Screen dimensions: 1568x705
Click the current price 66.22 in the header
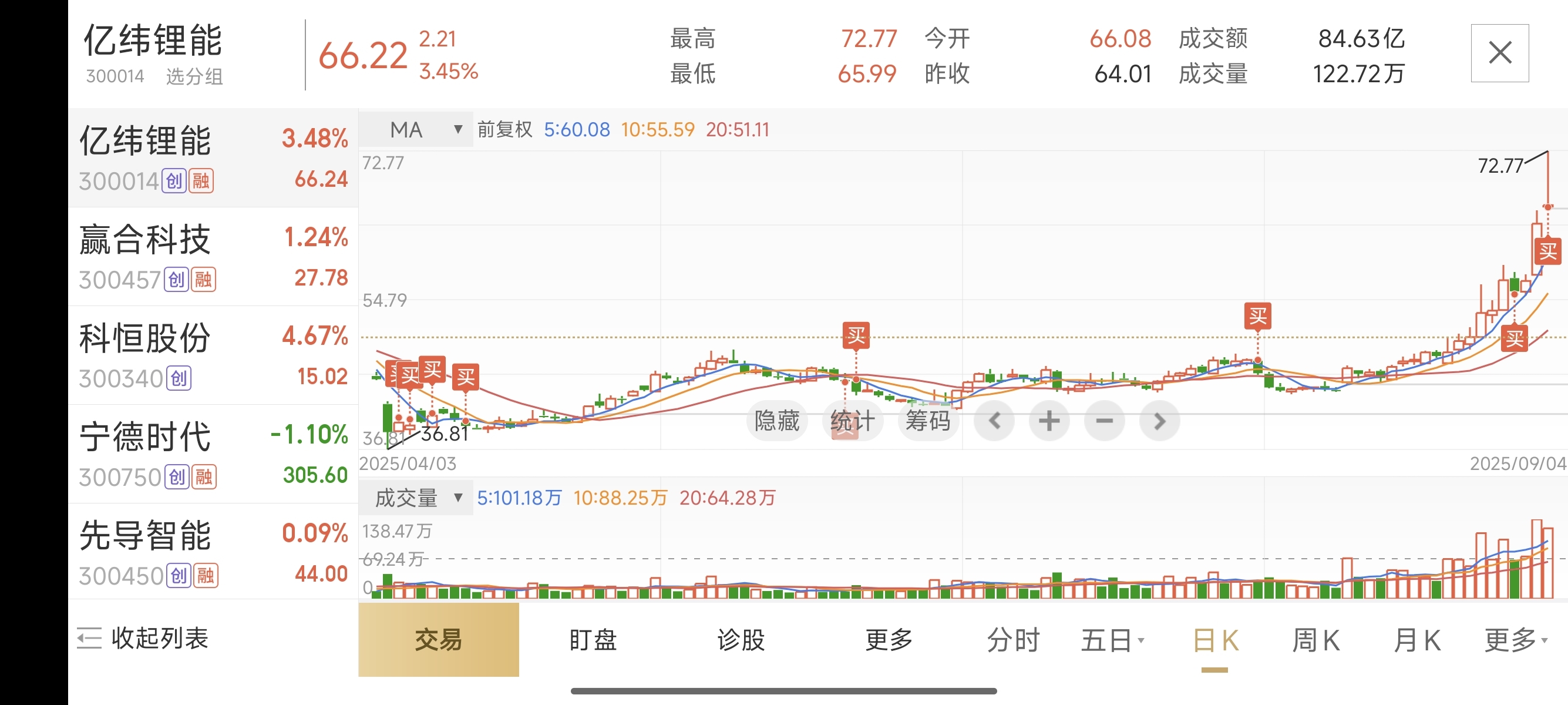point(363,56)
